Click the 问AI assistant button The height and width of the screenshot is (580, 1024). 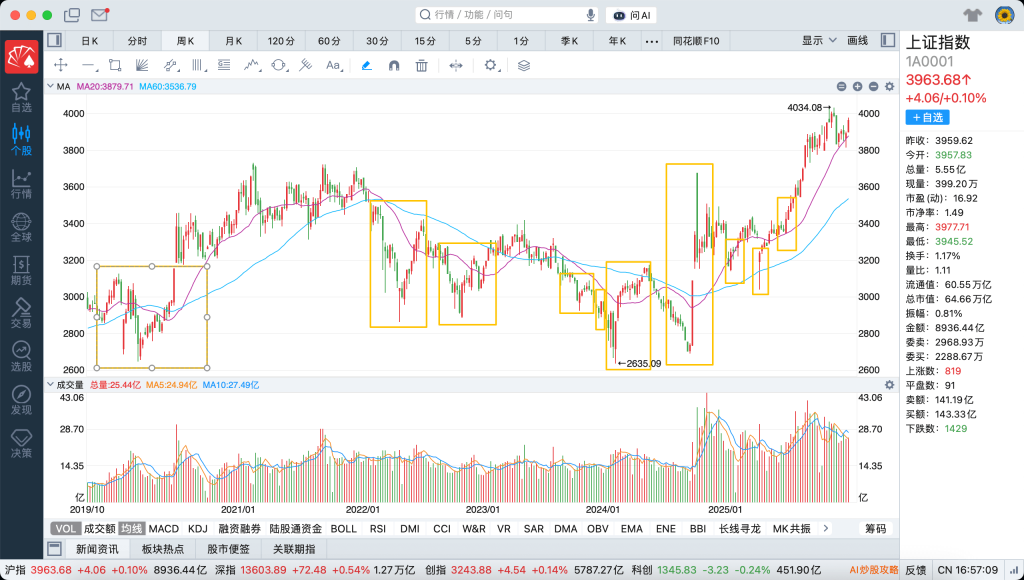point(632,15)
